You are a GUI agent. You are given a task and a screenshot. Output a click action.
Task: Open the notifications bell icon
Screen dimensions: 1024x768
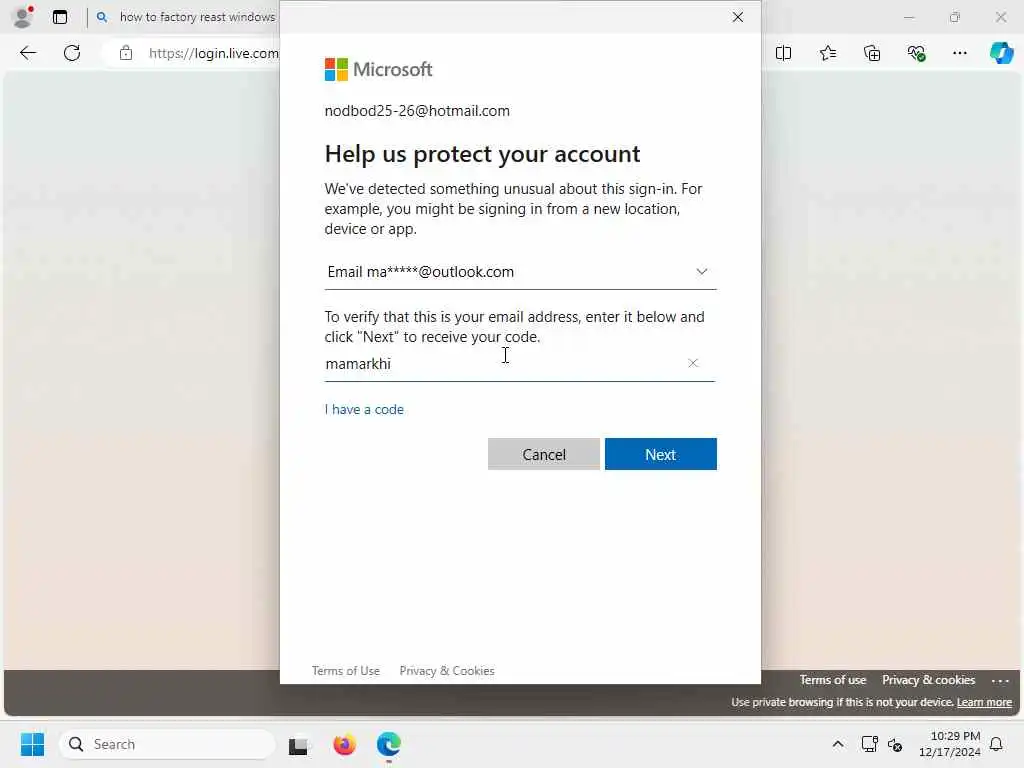click(996, 744)
